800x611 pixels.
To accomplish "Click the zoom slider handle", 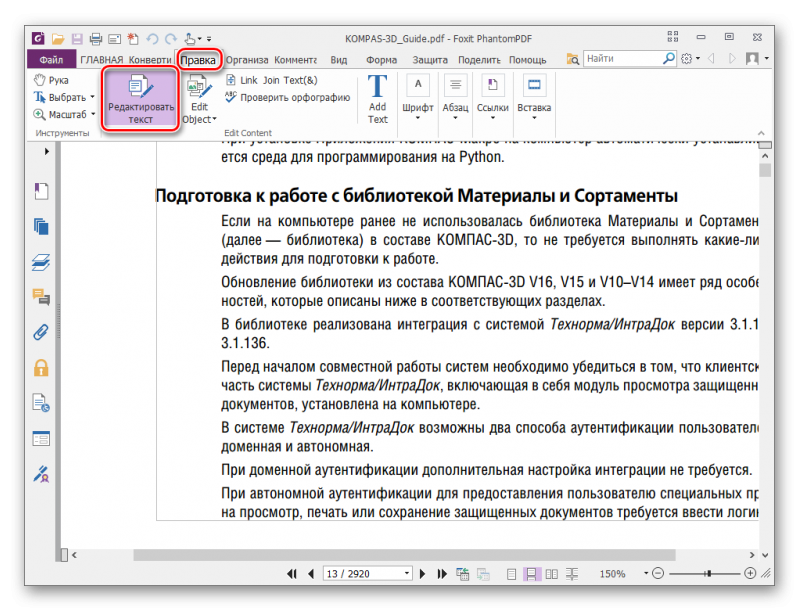I will click(x=709, y=574).
